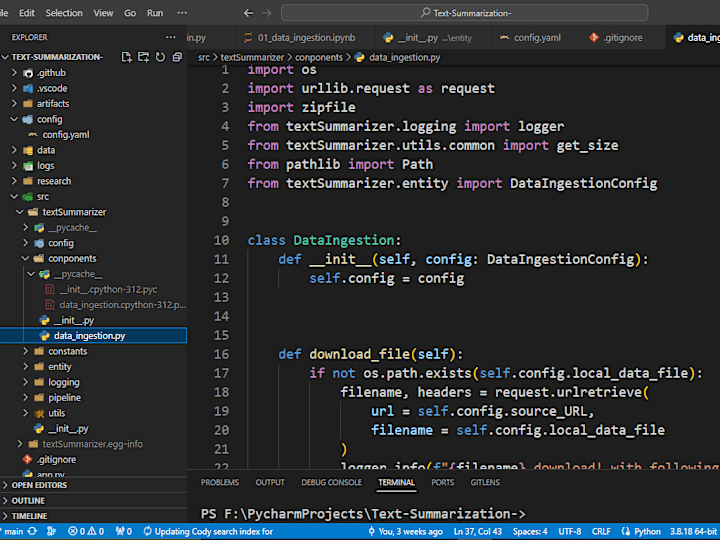The width and height of the screenshot is (720, 540).
Task: Open the Edit menu
Action: [x=27, y=13]
